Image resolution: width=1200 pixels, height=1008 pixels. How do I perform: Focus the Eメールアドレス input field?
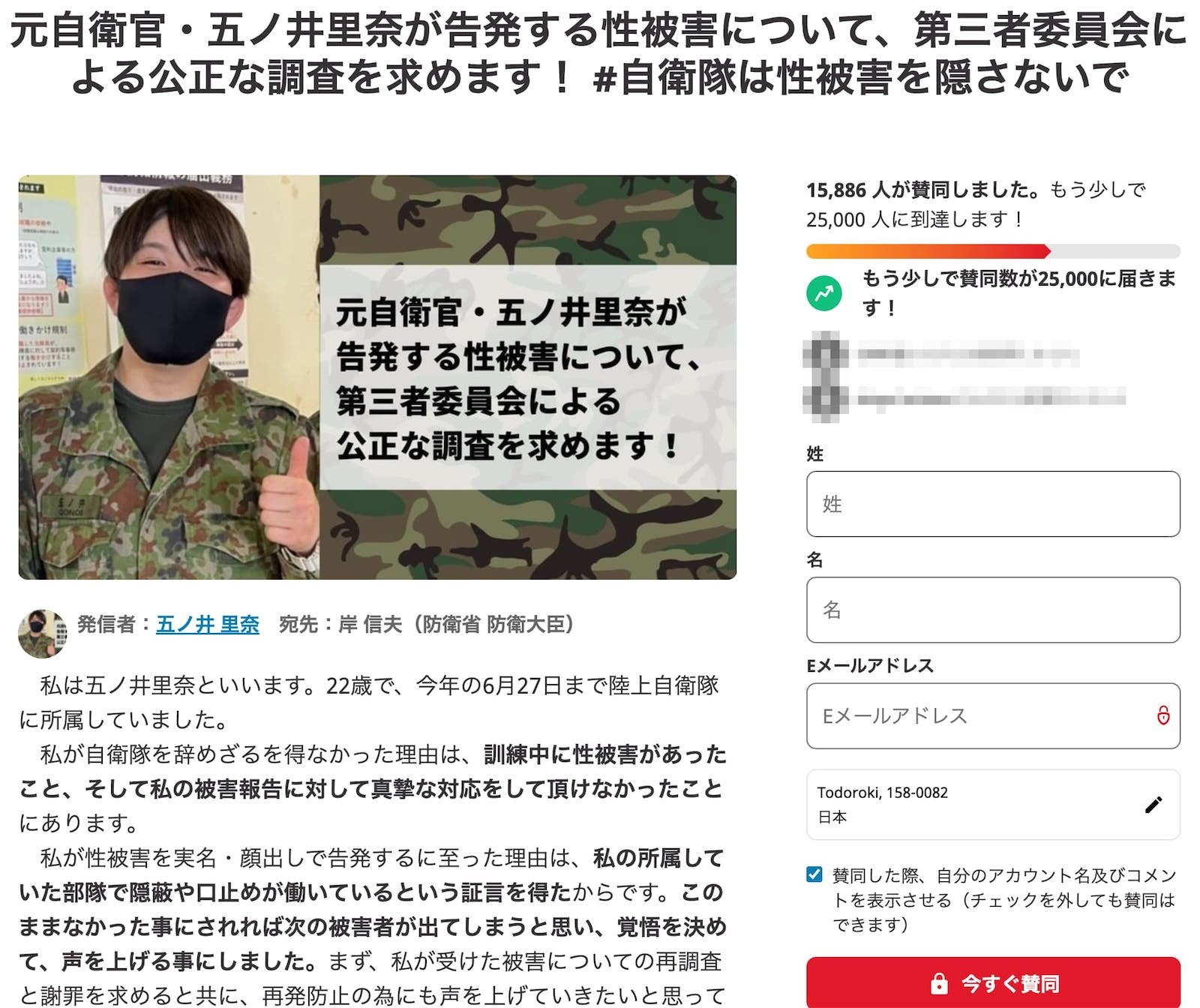(993, 715)
